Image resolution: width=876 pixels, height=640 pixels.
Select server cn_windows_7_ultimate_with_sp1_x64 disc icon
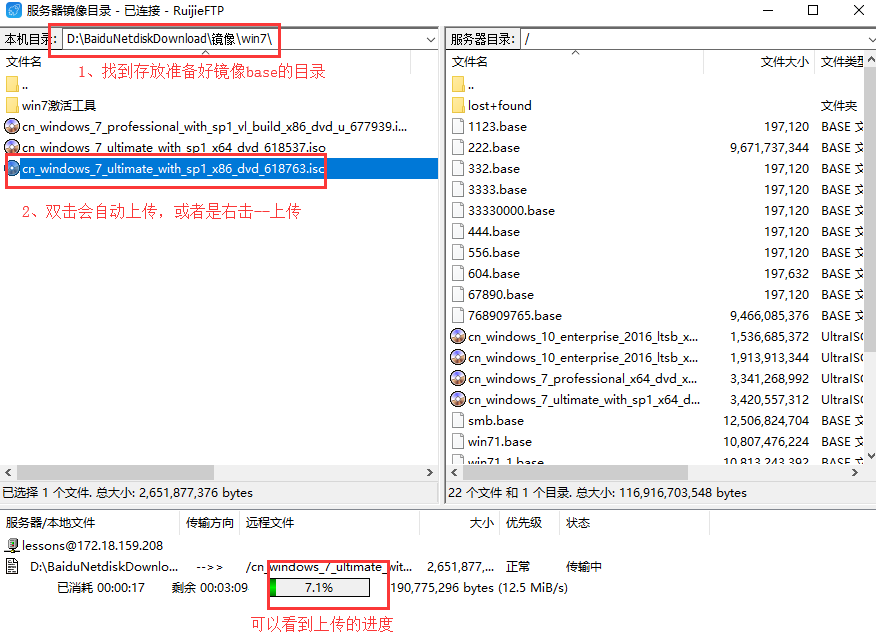coord(458,399)
